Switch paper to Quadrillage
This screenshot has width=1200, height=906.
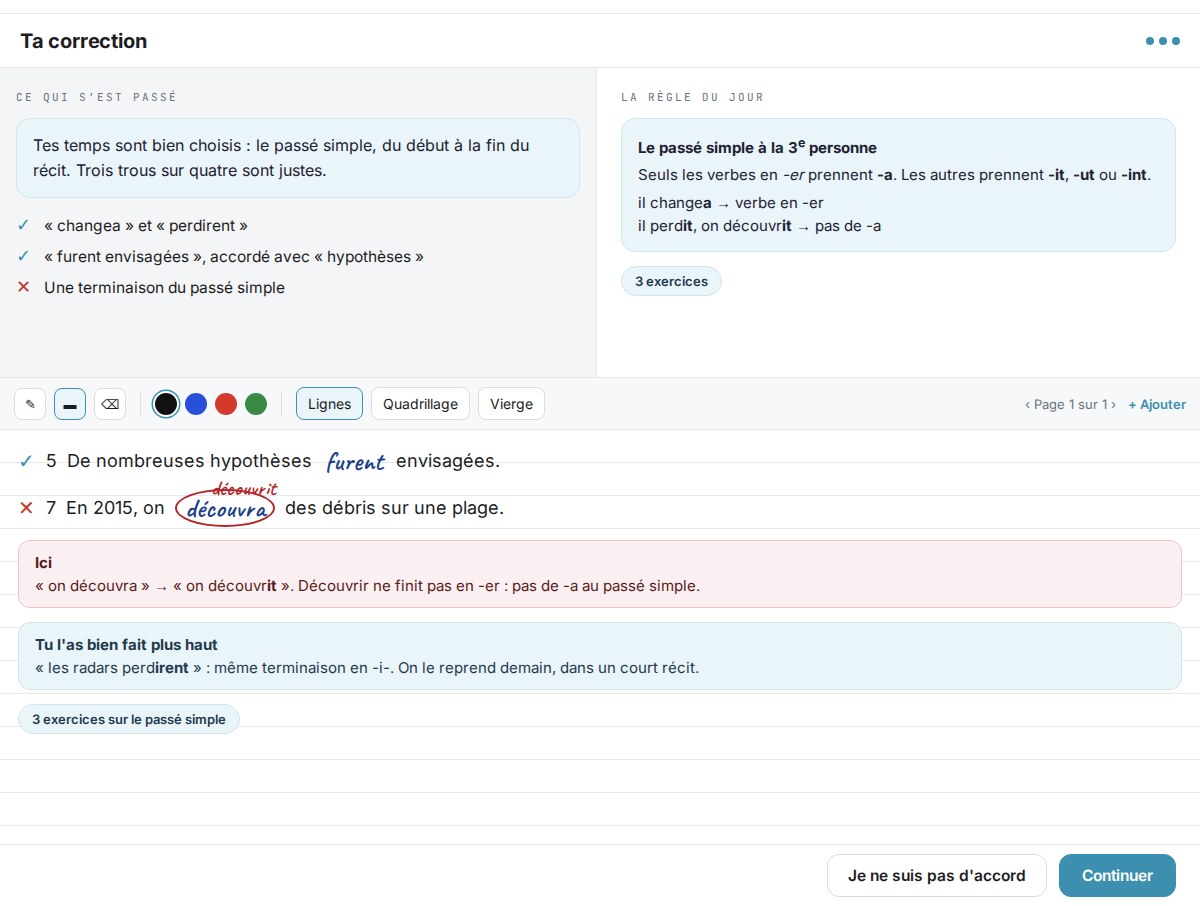(x=420, y=404)
